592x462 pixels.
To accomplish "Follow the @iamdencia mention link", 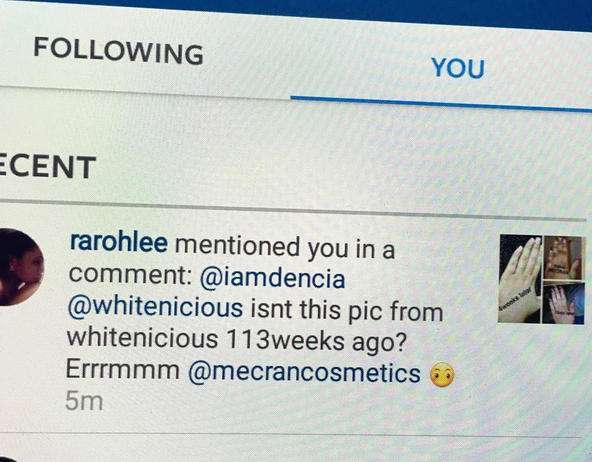I will pos(272,278).
